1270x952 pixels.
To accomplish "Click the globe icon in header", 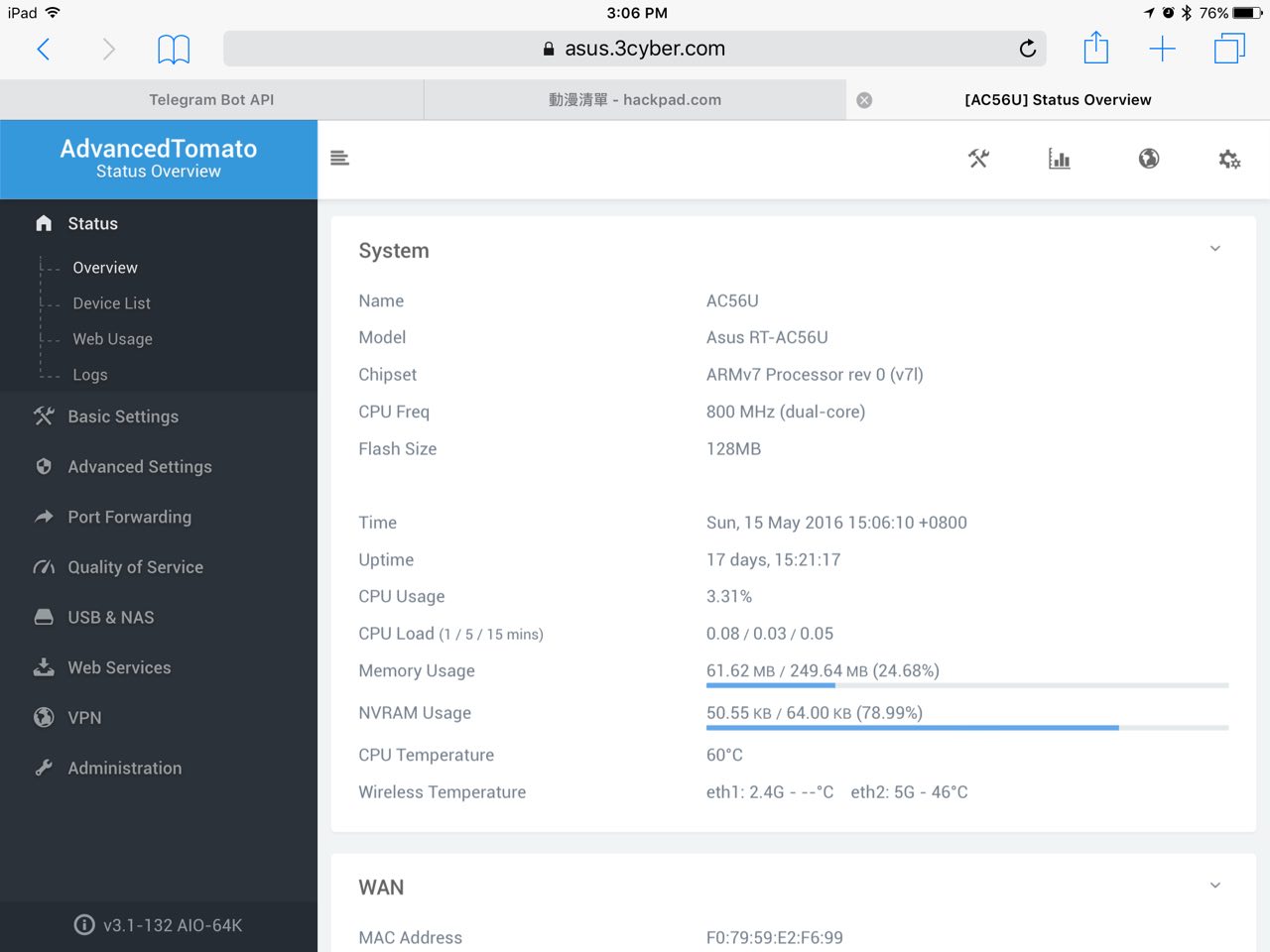I will [1149, 159].
